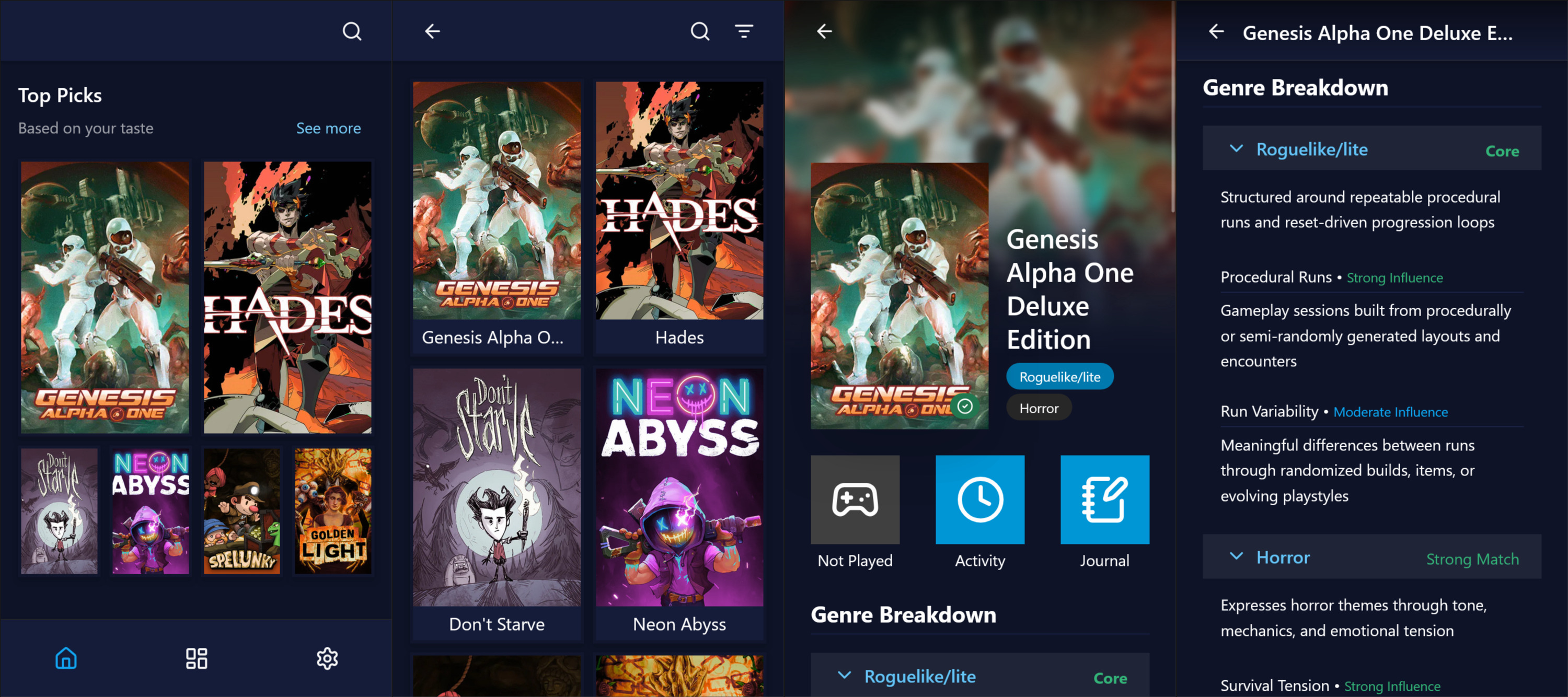Open the library grid tab
1568x697 pixels.
(196, 658)
